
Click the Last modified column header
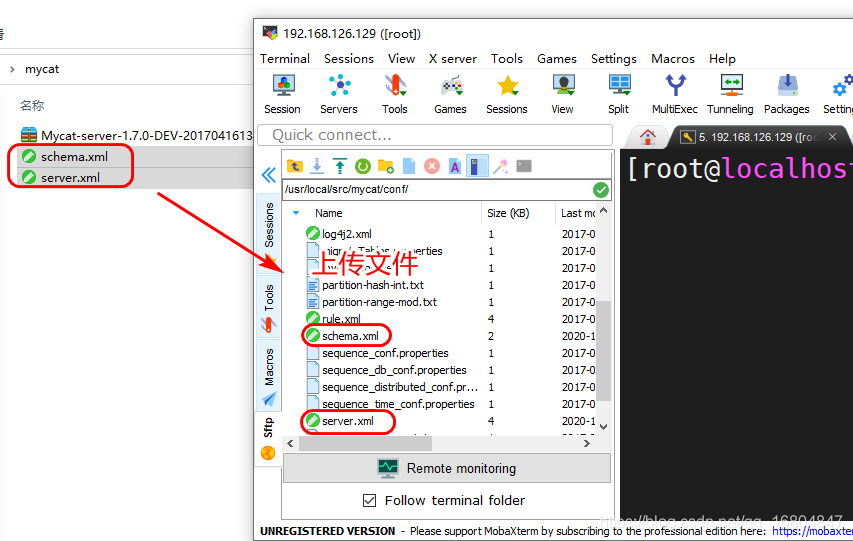(x=576, y=213)
